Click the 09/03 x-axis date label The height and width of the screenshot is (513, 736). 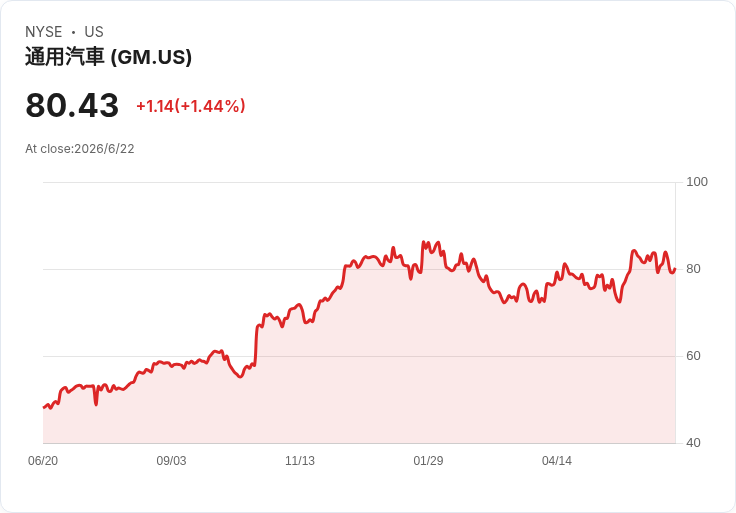(x=171, y=461)
